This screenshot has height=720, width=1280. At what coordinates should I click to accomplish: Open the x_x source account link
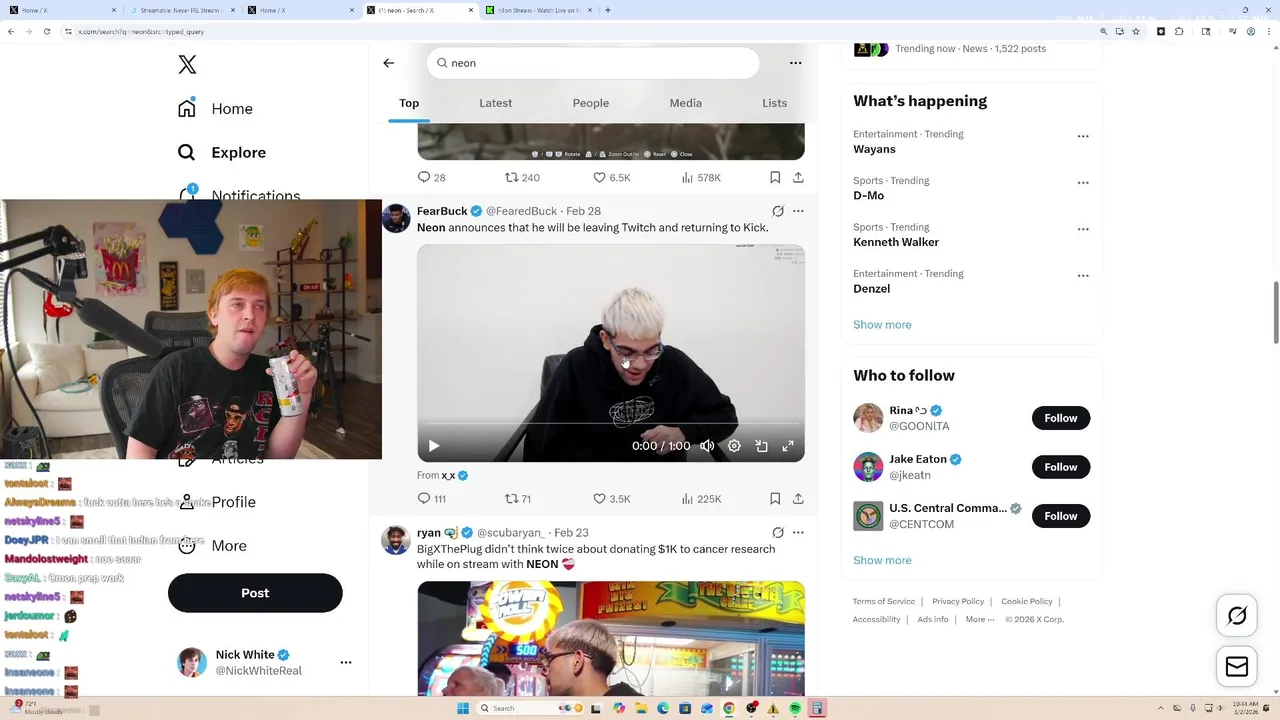448,475
